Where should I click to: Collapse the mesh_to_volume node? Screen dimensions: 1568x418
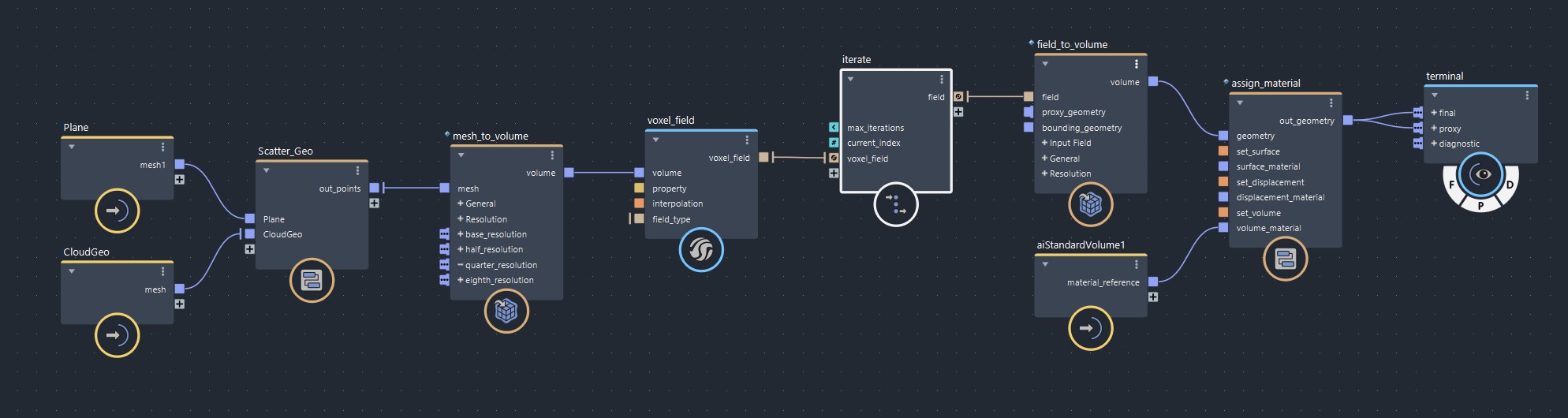(x=461, y=155)
